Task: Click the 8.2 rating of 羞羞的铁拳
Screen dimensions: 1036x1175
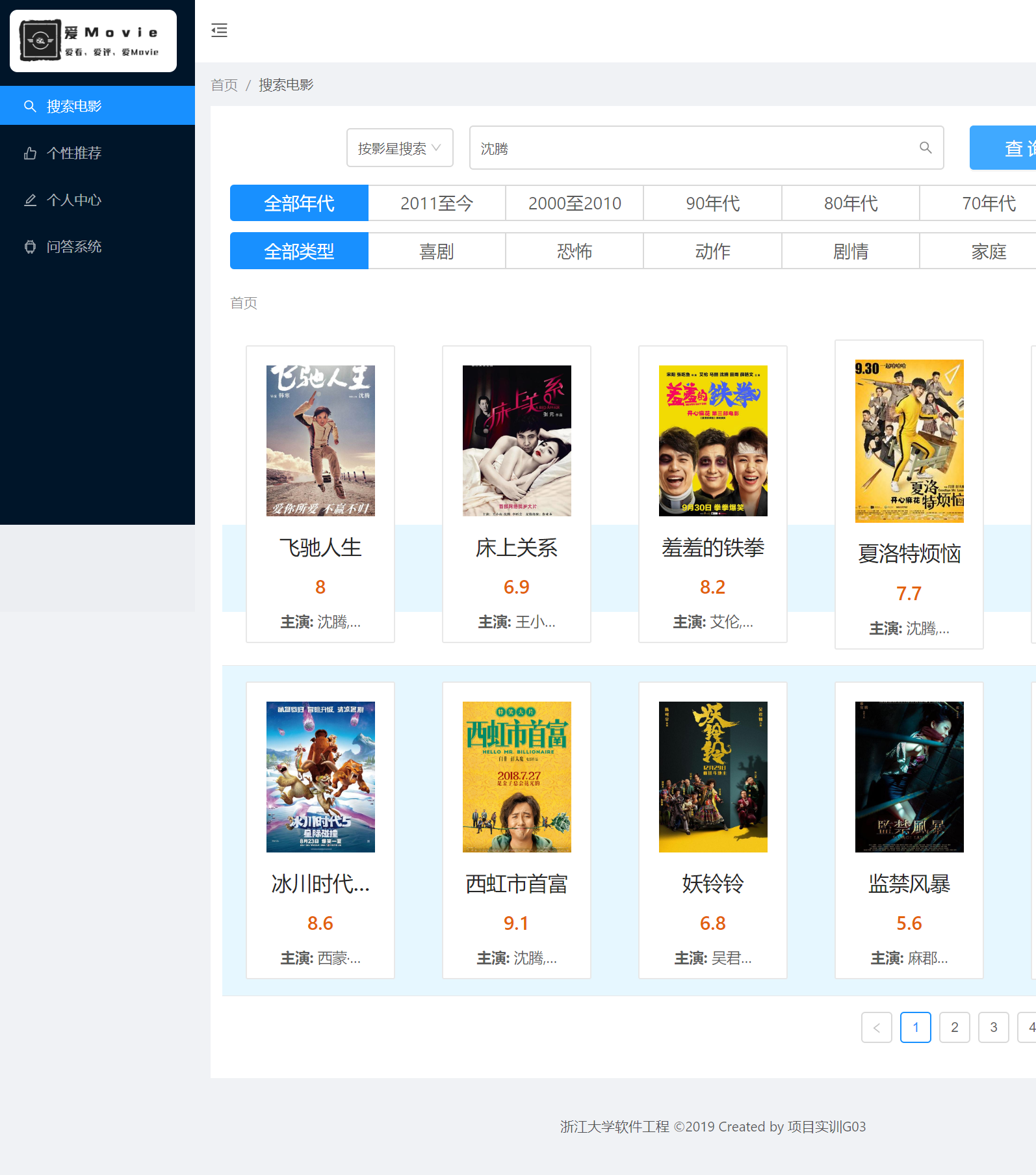Action: (712, 587)
